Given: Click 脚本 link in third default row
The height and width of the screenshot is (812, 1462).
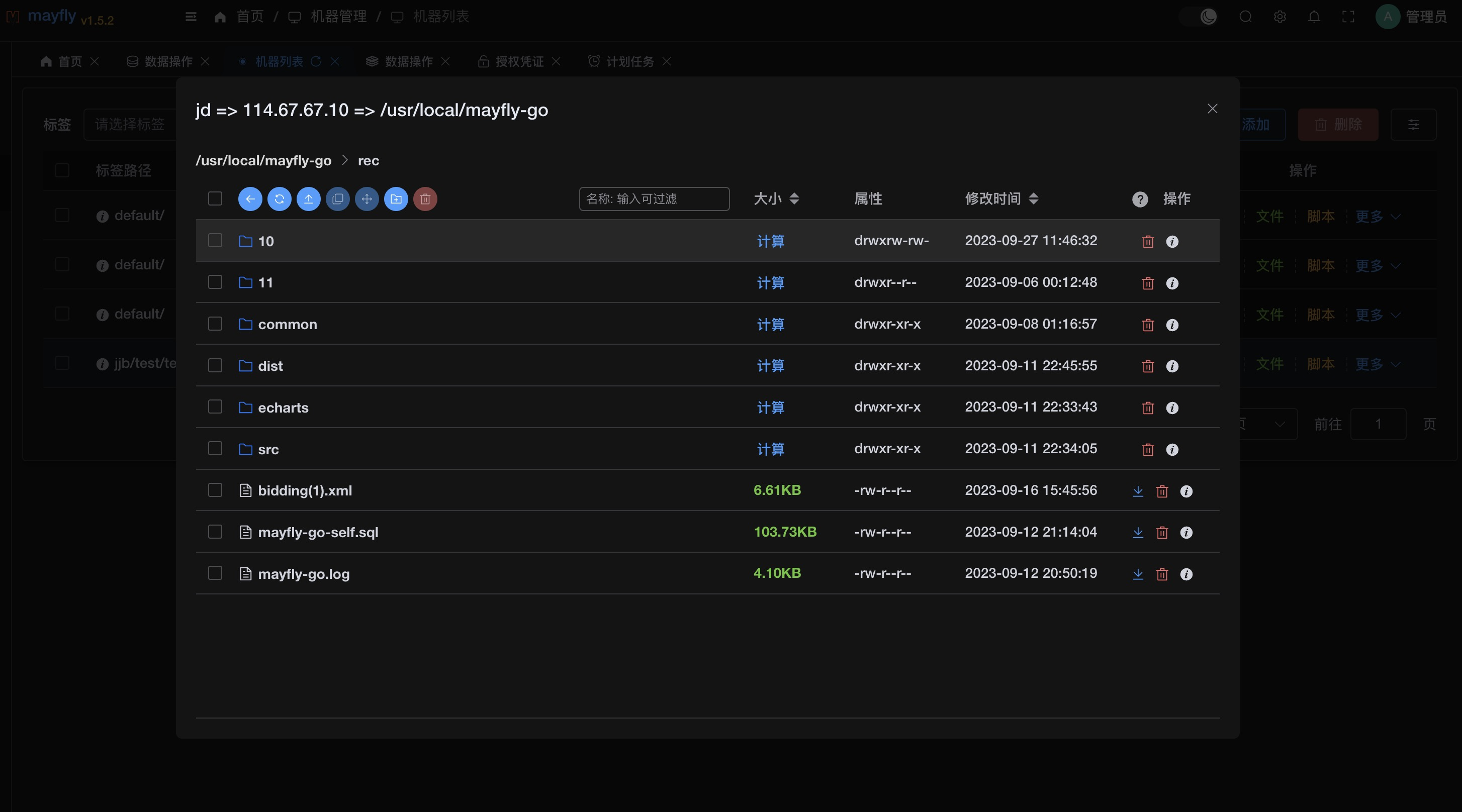Looking at the screenshot, I should [x=1320, y=315].
